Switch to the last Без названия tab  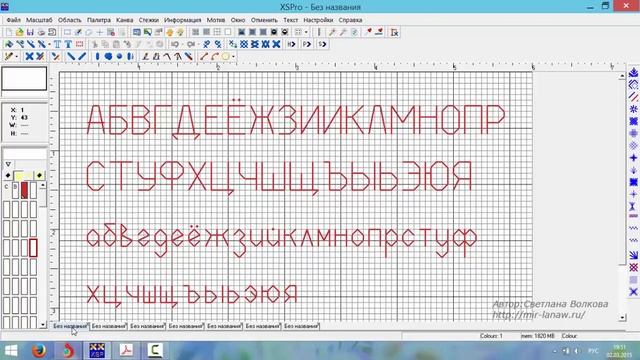[x=302, y=326]
